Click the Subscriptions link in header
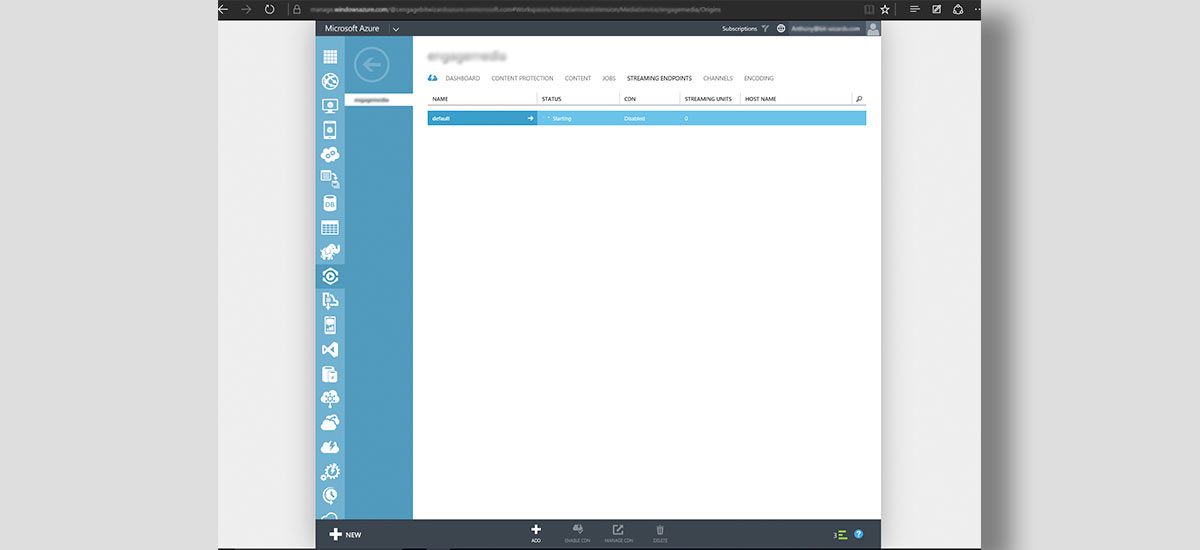The width and height of the screenshot is (1200, 550). pyautogui.click(x=739, y=29)
